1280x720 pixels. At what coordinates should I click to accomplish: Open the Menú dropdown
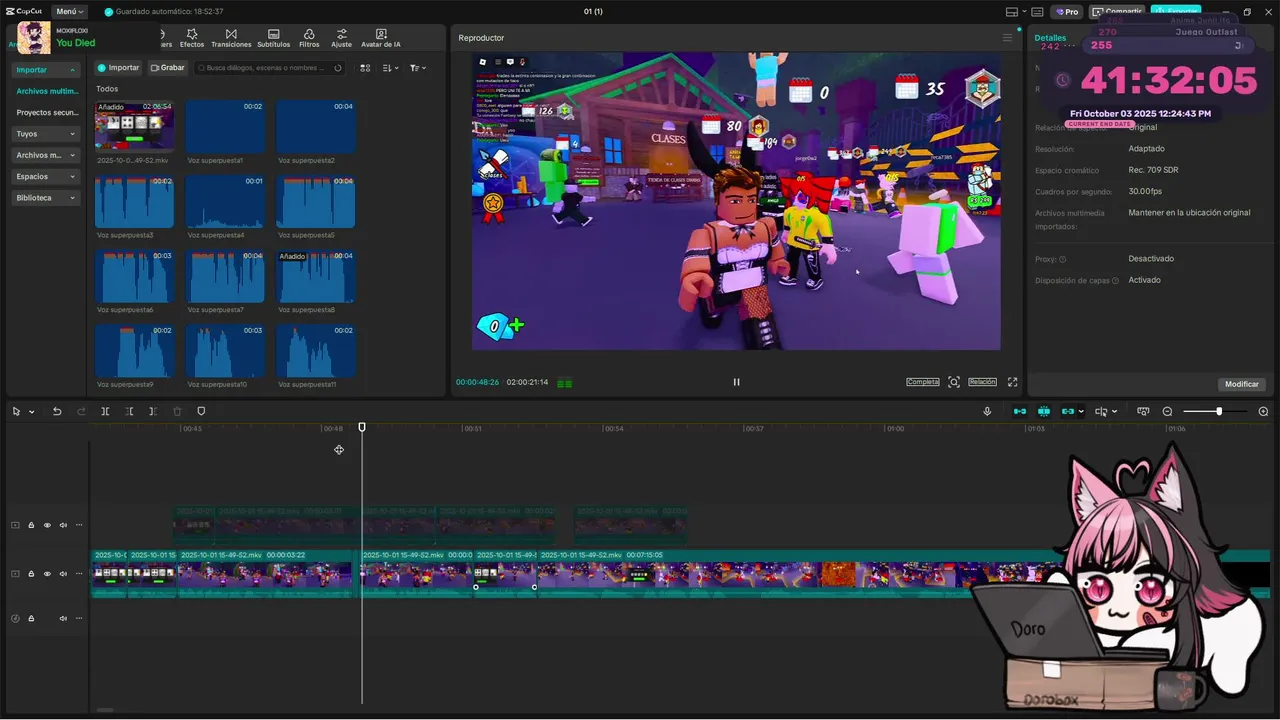(x=69, y=12)
